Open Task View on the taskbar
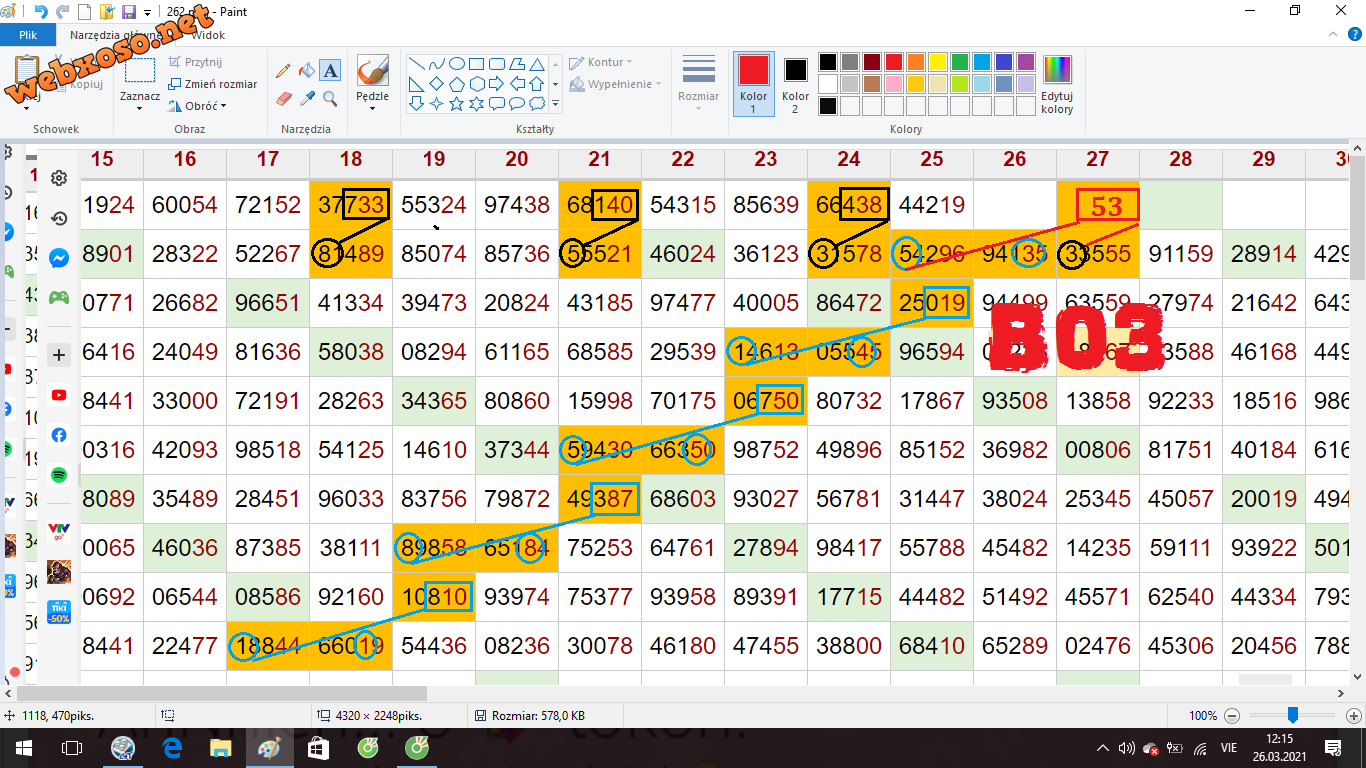This screenshot has width=1366, height=768. point(72,748)
